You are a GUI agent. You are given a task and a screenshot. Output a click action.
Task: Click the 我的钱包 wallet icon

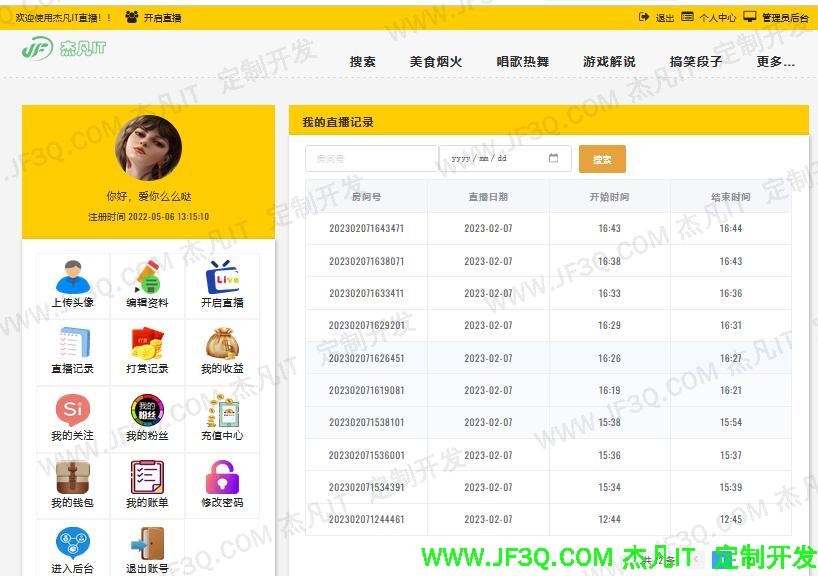[71, 478]
